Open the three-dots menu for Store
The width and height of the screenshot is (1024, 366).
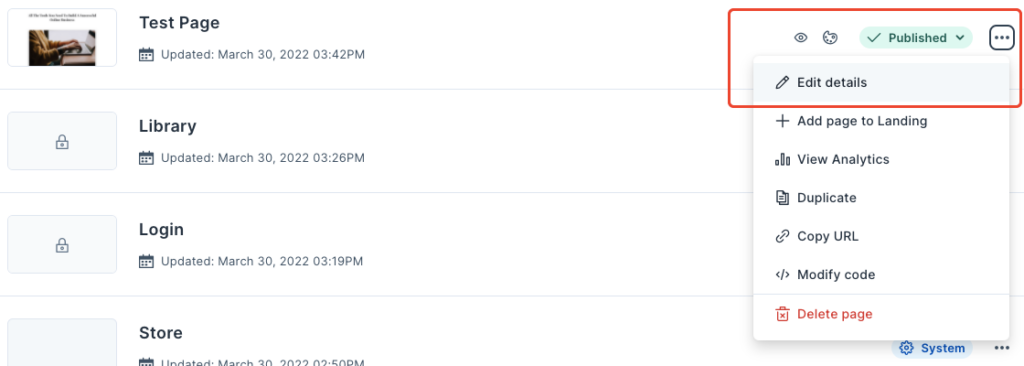pos(1002,348)
